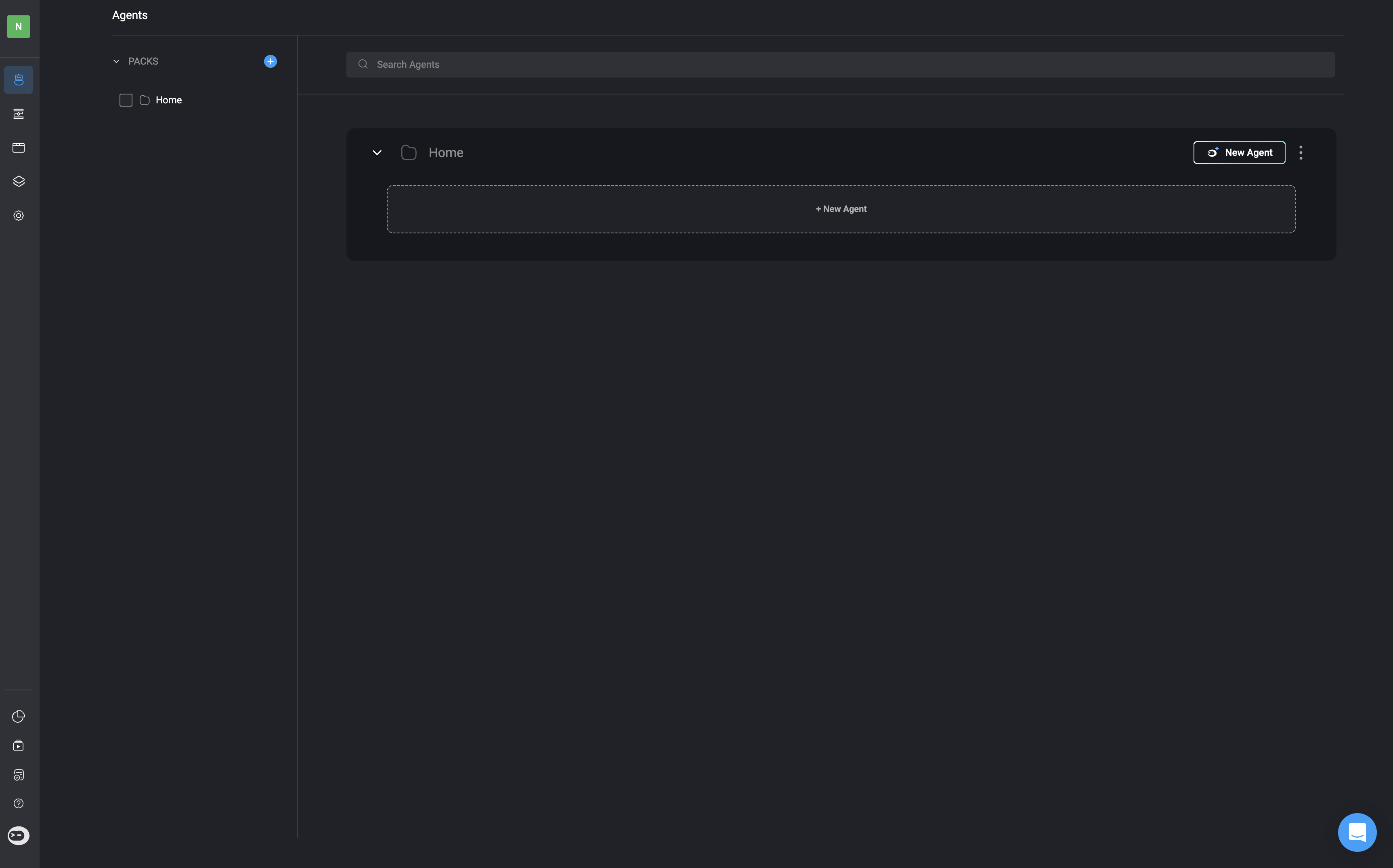This screenshot has width=1393, height=868.
Task: Collapse the Home pack panel chevron
Action: (x=377, y=153)
